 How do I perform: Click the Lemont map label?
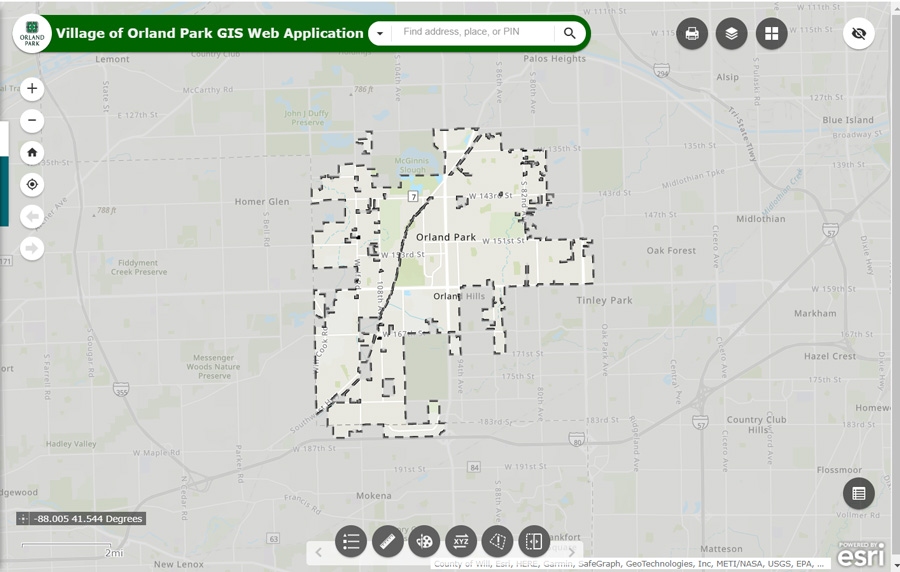point(112,59)
